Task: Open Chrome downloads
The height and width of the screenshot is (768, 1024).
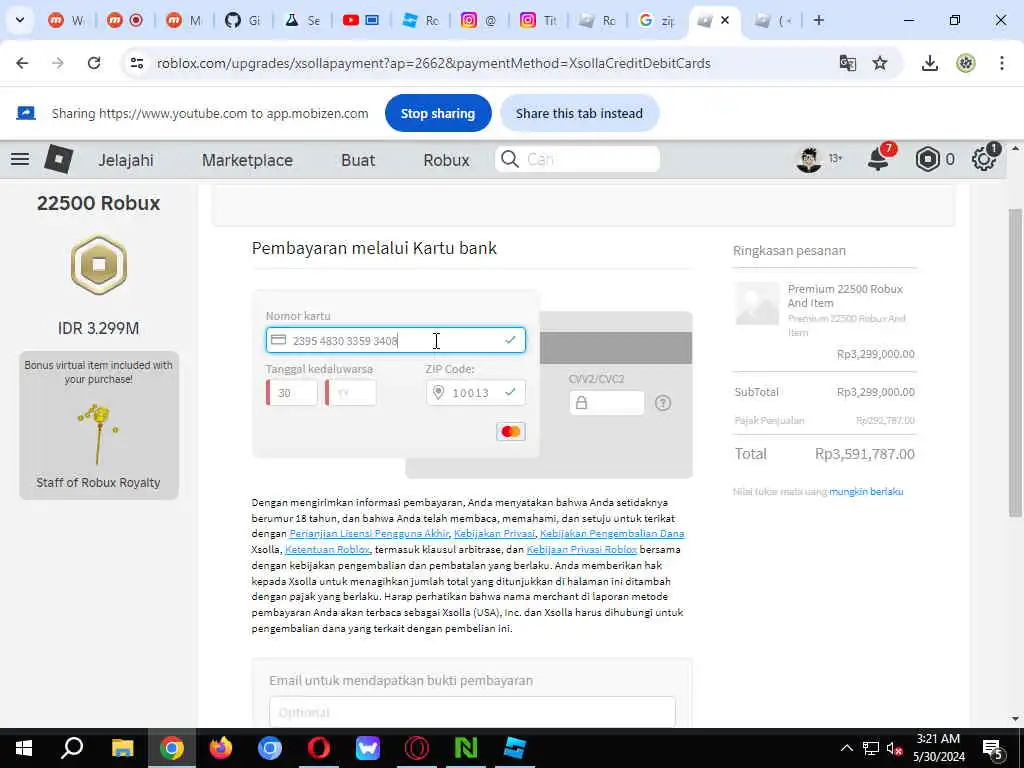Action: tap(930, 63)
